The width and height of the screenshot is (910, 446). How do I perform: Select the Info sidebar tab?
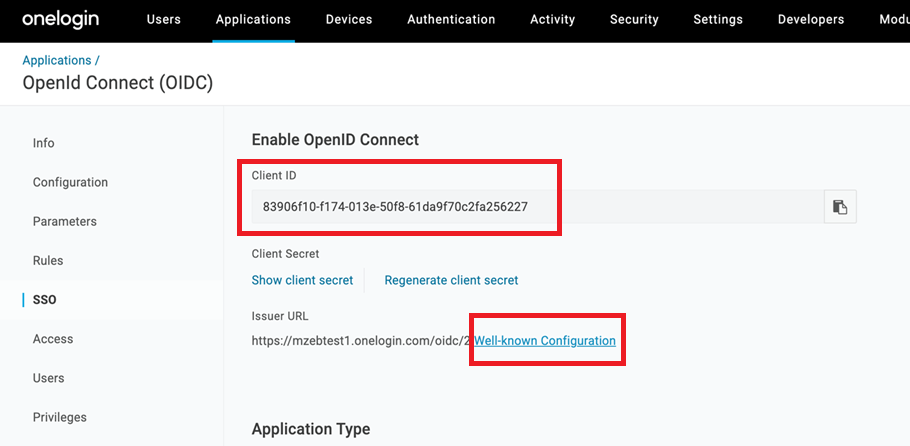click(44, 143)
